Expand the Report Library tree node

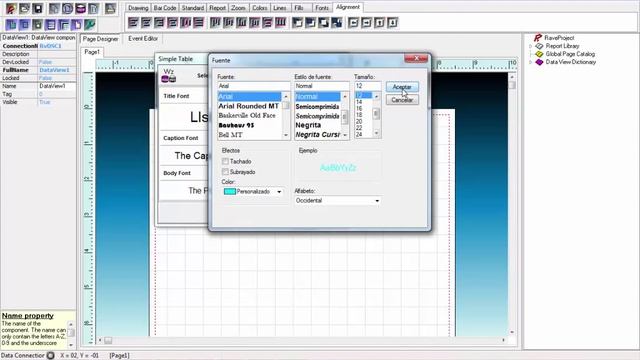531,46
